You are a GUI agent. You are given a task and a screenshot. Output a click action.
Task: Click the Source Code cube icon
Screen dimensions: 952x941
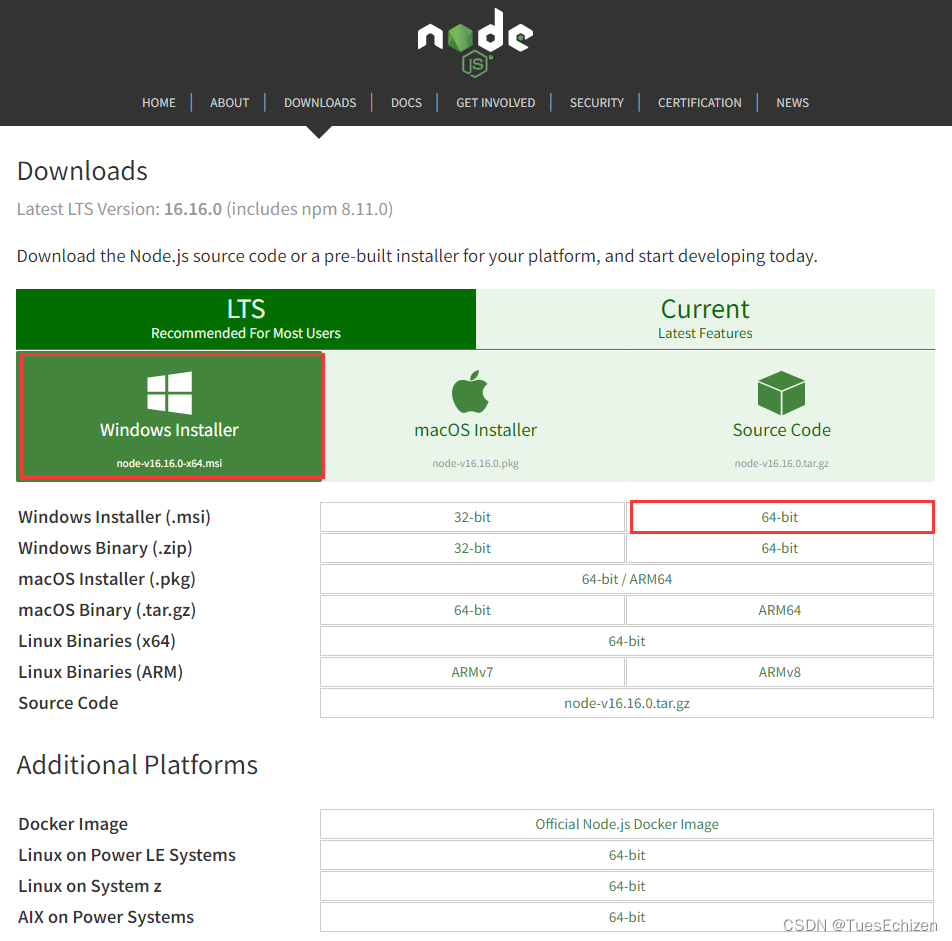point(781,393)
